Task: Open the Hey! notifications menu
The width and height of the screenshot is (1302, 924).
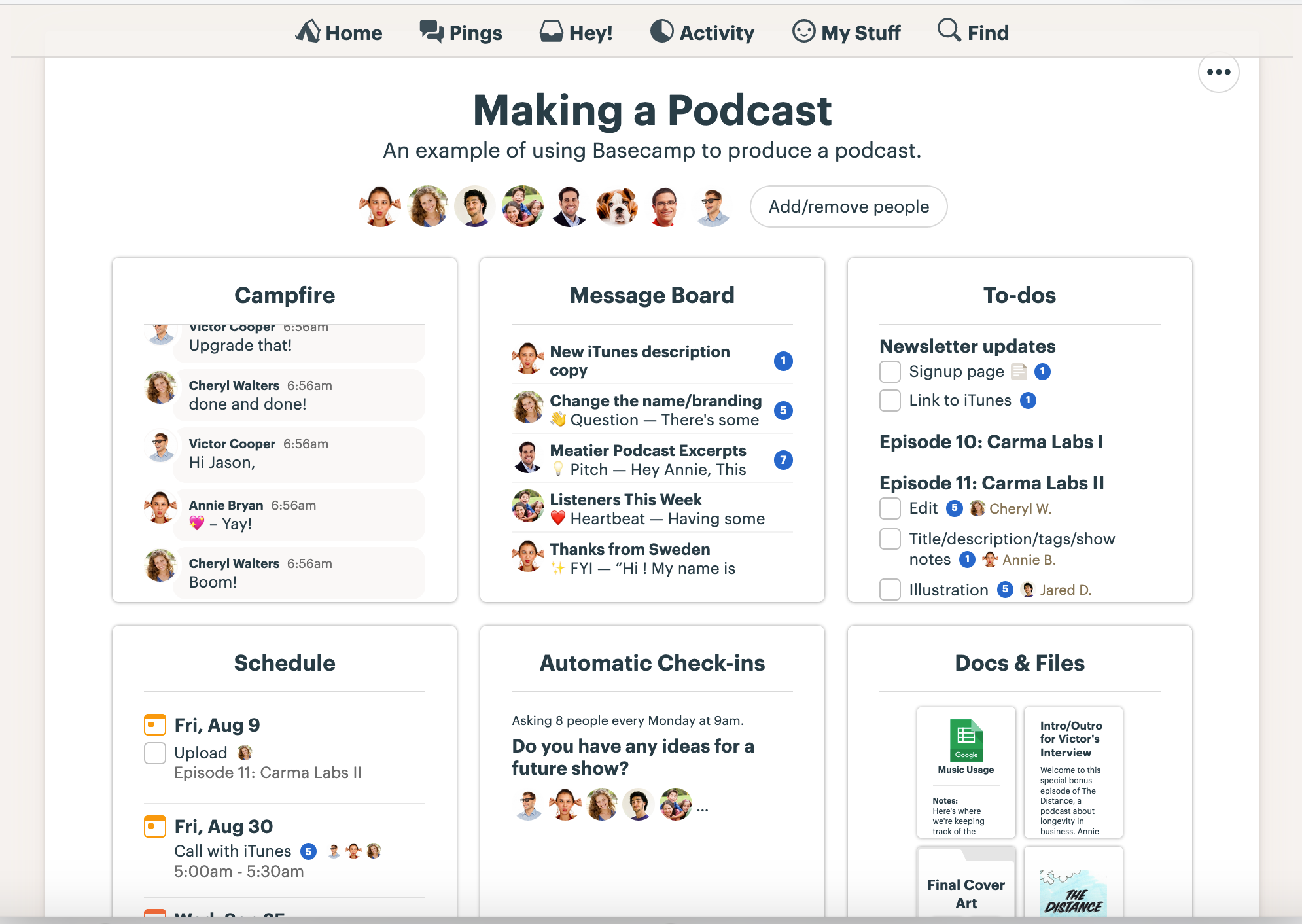Action: point(576,32)
